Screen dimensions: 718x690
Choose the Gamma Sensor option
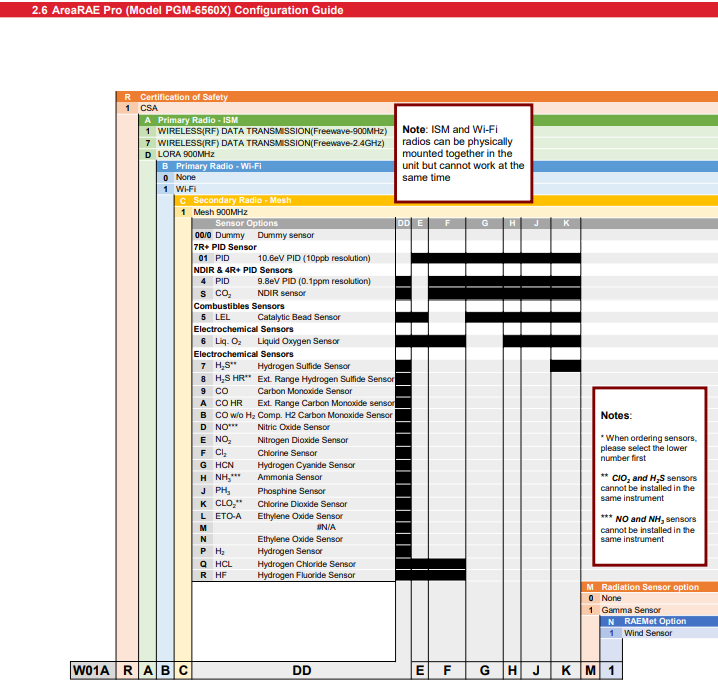[x=630, y=610]
